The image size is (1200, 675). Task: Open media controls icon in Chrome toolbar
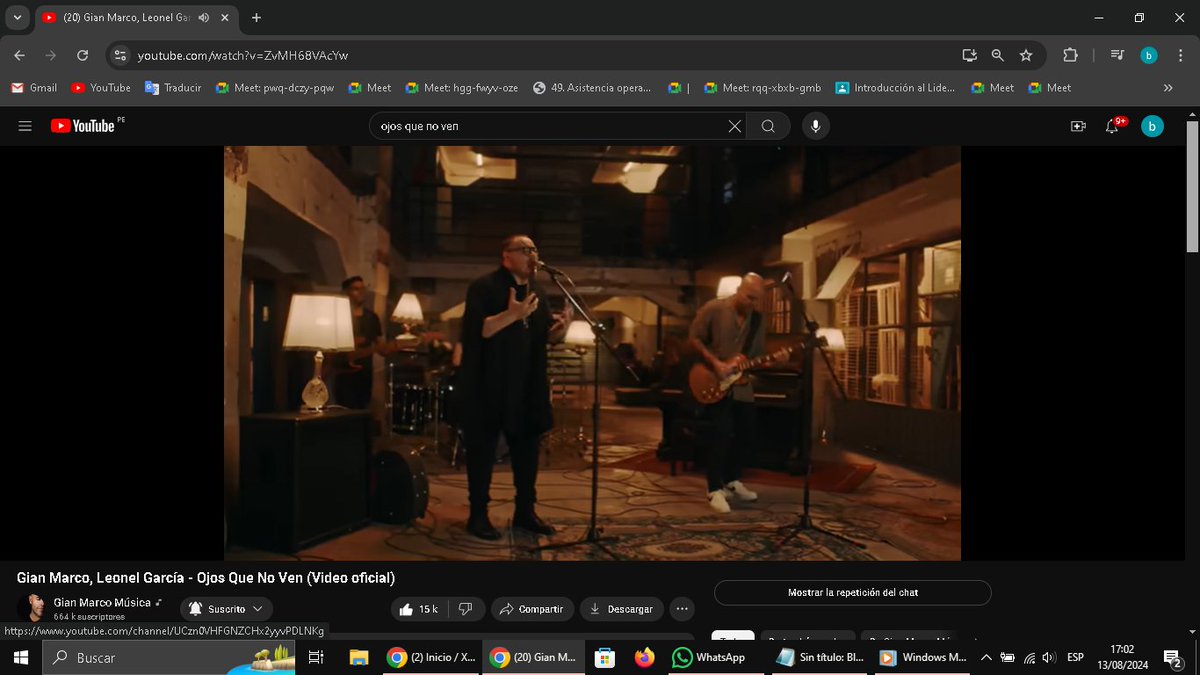click(x=1118, y=56)
